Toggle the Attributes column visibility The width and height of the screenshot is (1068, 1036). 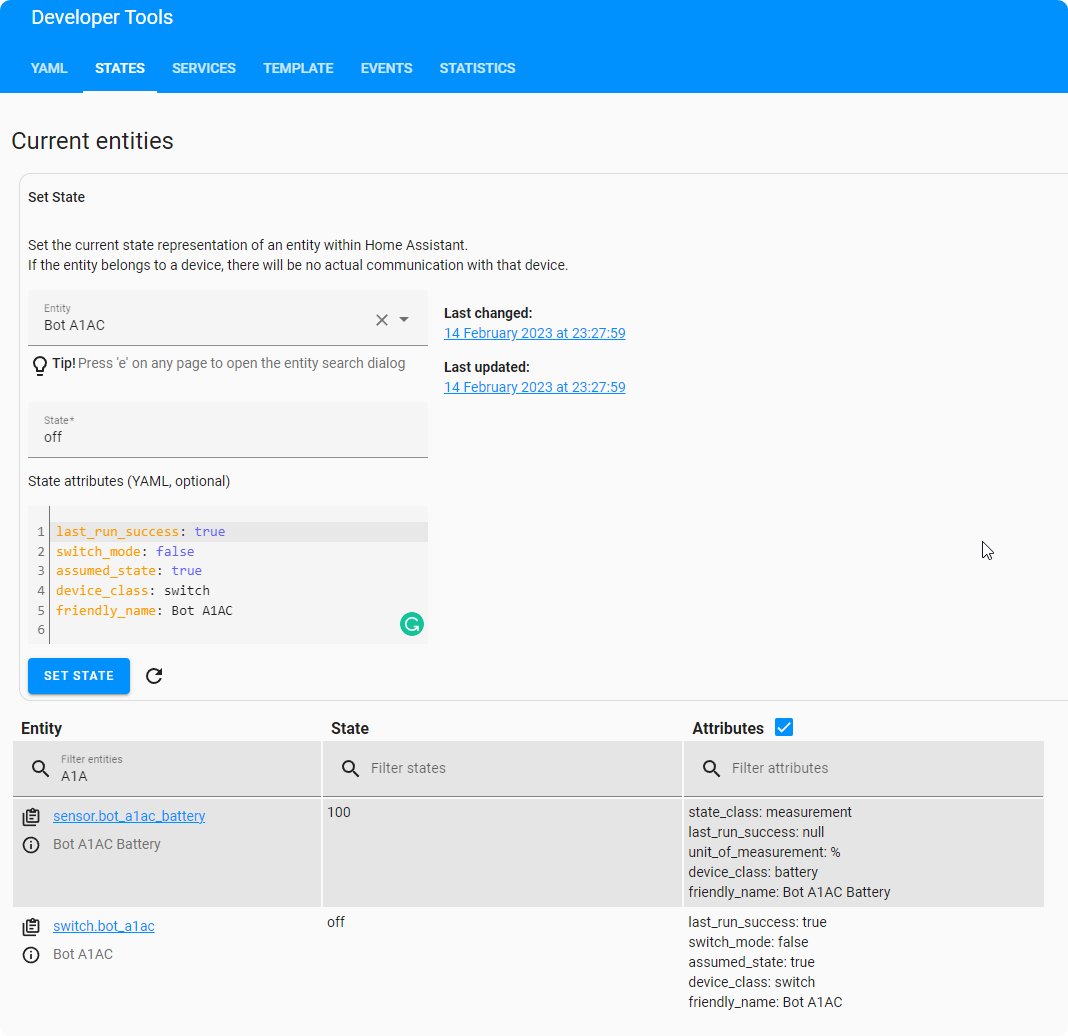click(x=784, y=727)
